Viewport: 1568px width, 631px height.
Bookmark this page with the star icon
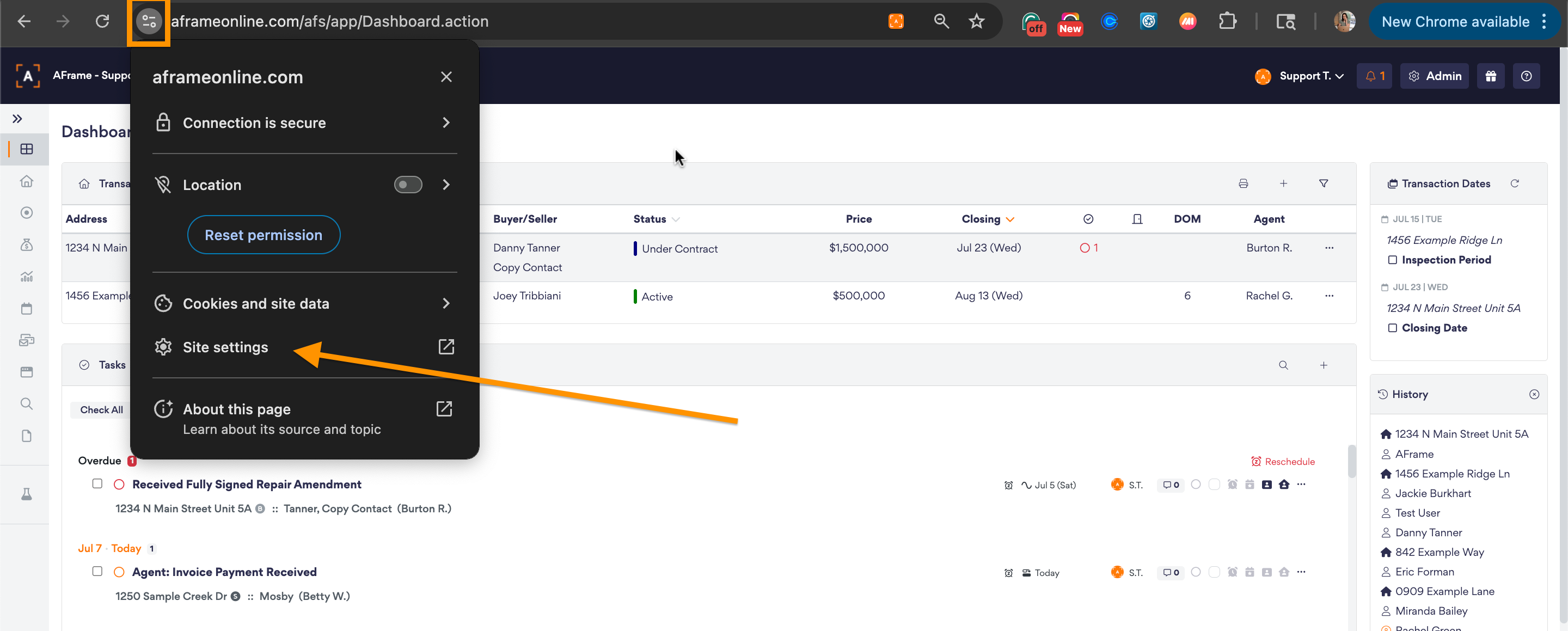[x=976, y=22]
